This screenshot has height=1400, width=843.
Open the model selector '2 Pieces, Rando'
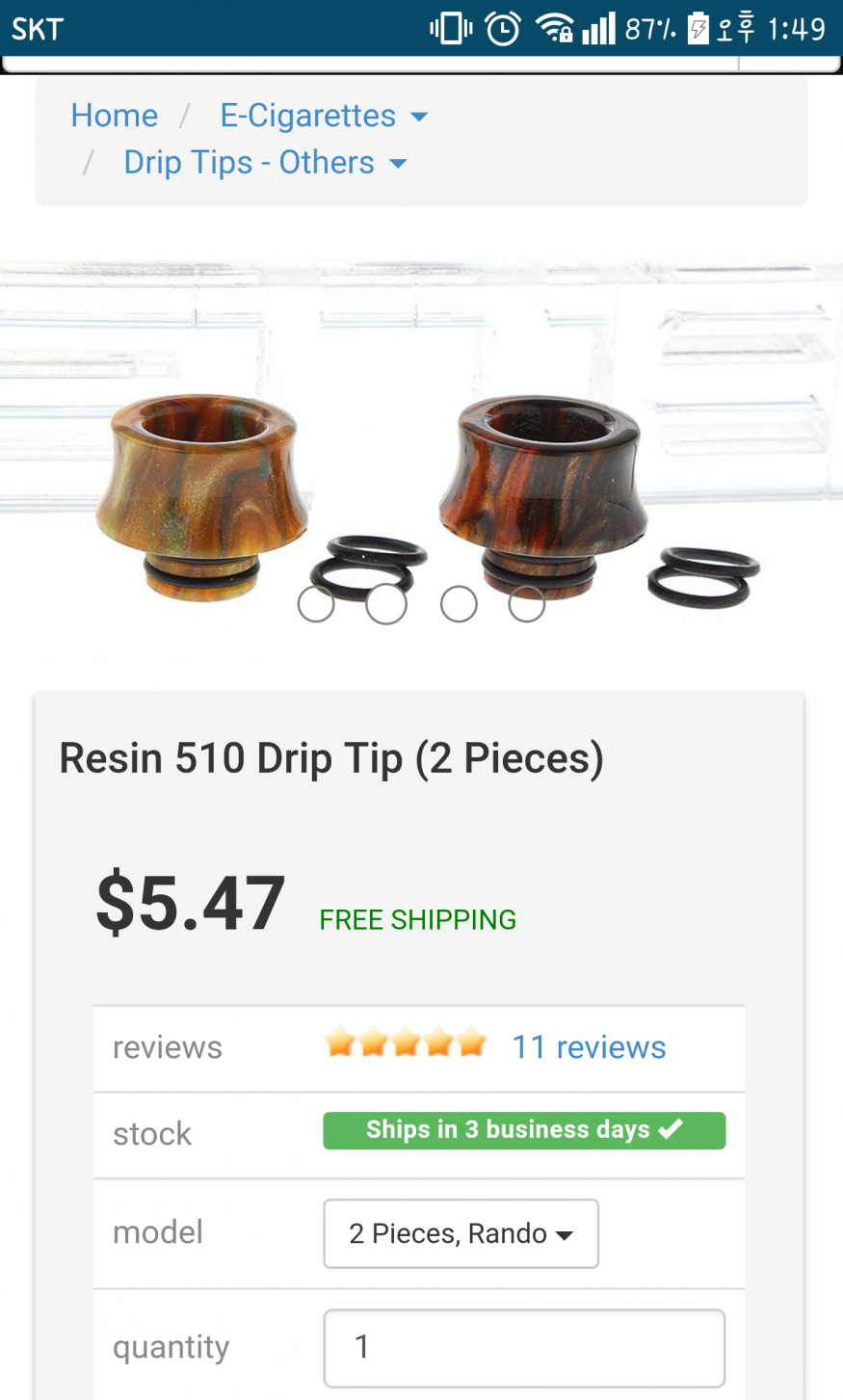pyautogui.click(x=461, y=1233)
